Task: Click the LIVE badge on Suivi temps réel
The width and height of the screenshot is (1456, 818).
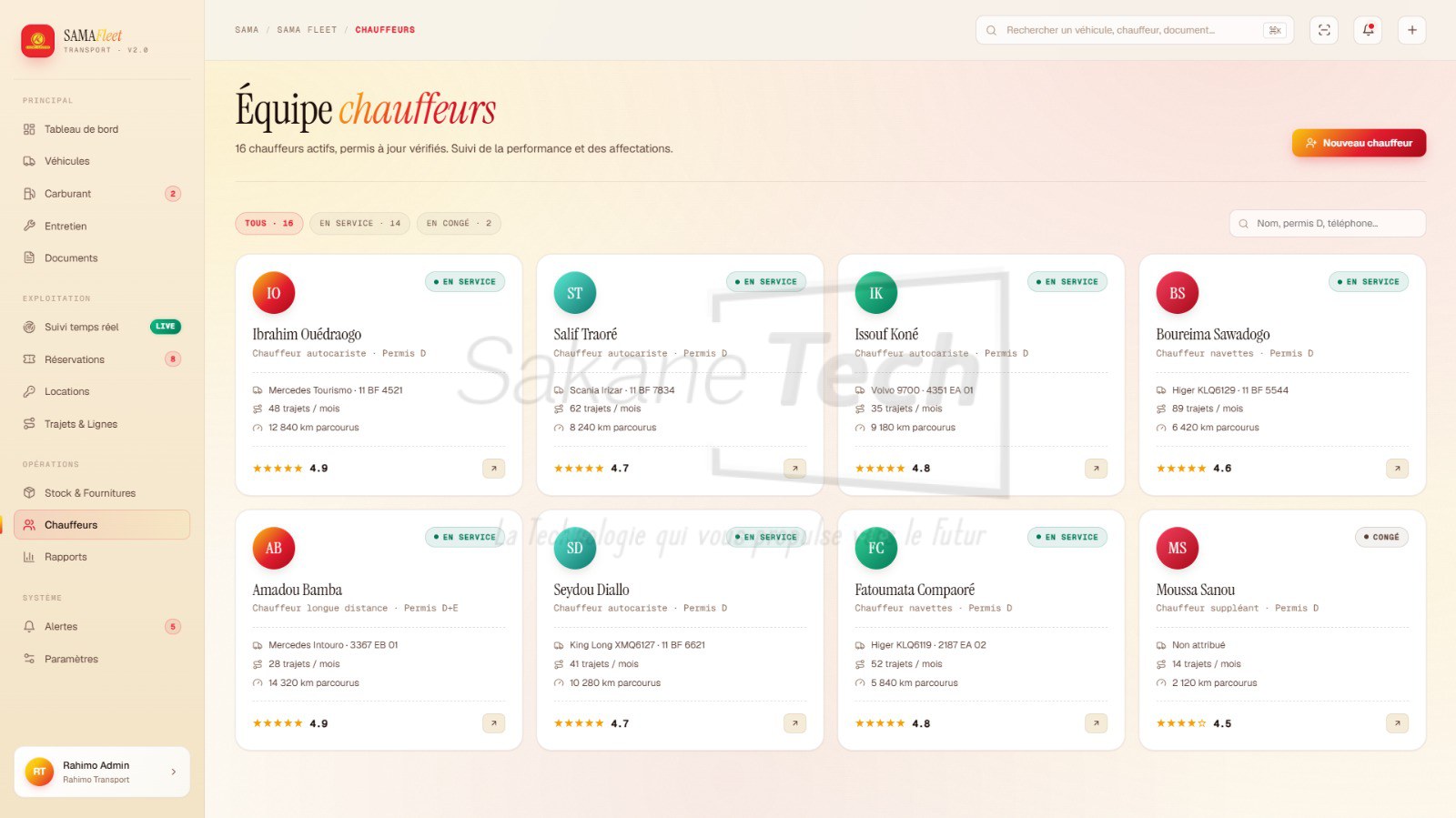Action: click(x=166, y=327)
